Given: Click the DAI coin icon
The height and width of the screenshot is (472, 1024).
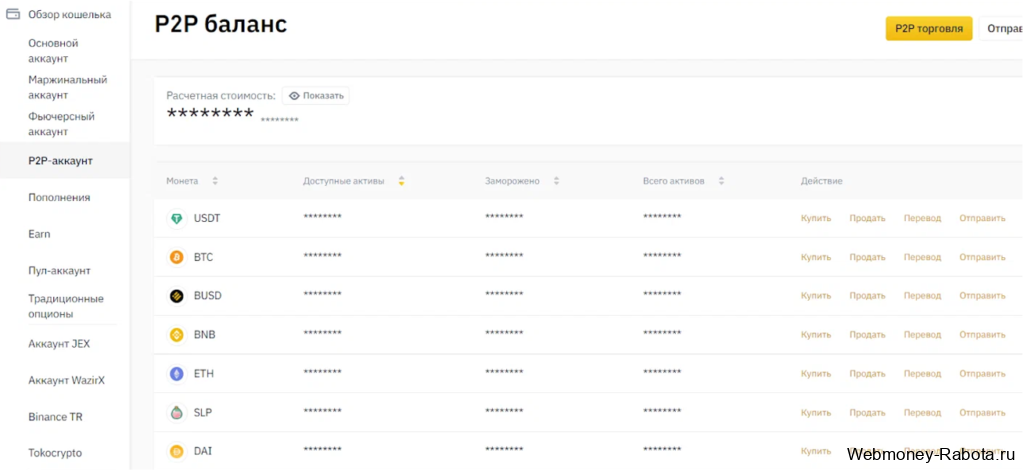Looking at the screenshot, I should [x=176, y=451].
